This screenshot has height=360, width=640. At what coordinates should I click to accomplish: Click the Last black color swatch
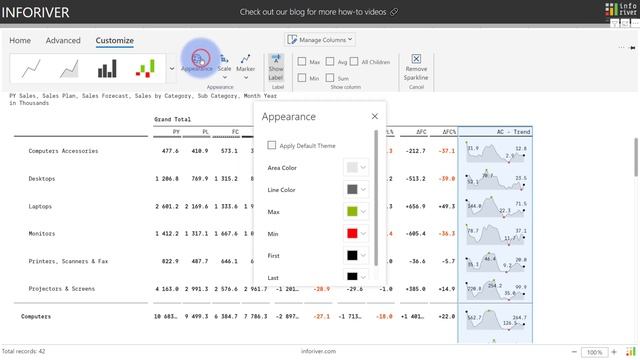click(x=352, y=277)
